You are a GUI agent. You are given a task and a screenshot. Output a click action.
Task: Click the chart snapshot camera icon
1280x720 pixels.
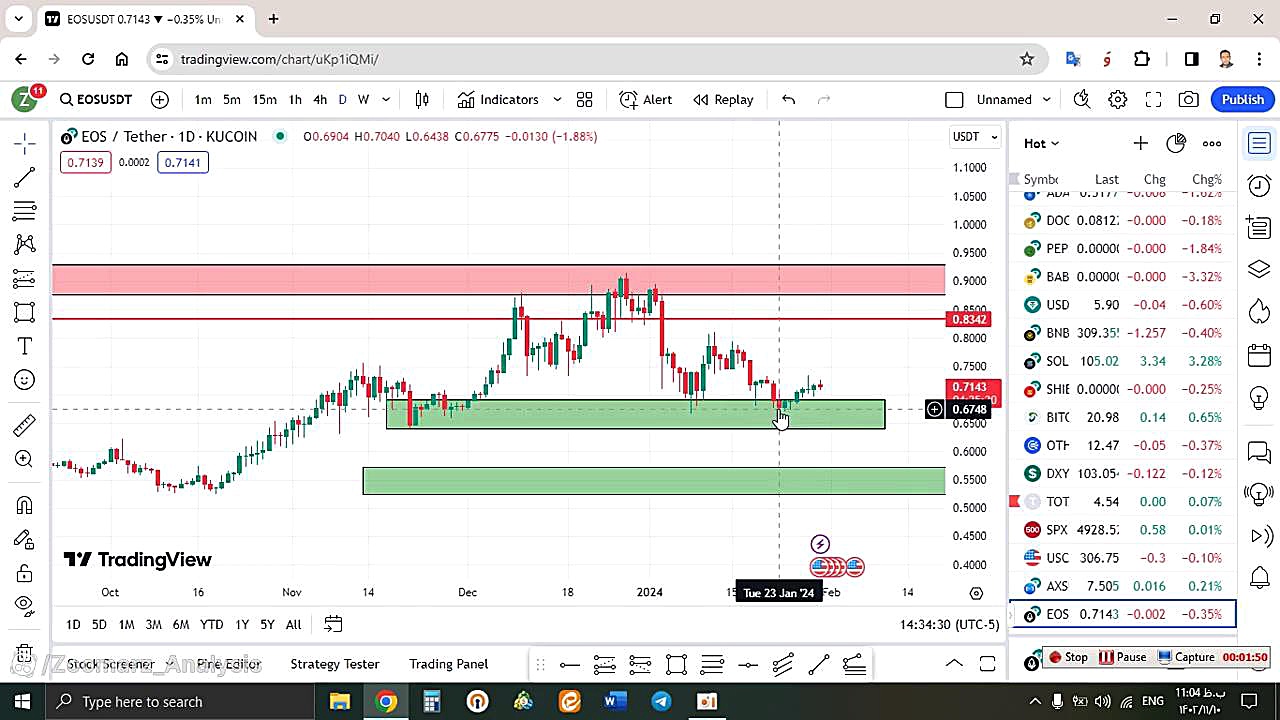point(1189,99)
